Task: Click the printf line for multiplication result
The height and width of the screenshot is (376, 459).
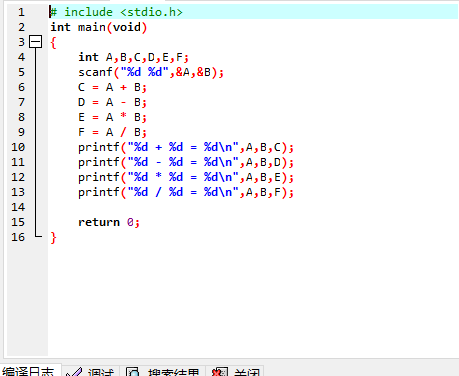Action: [x=186, y=177]
